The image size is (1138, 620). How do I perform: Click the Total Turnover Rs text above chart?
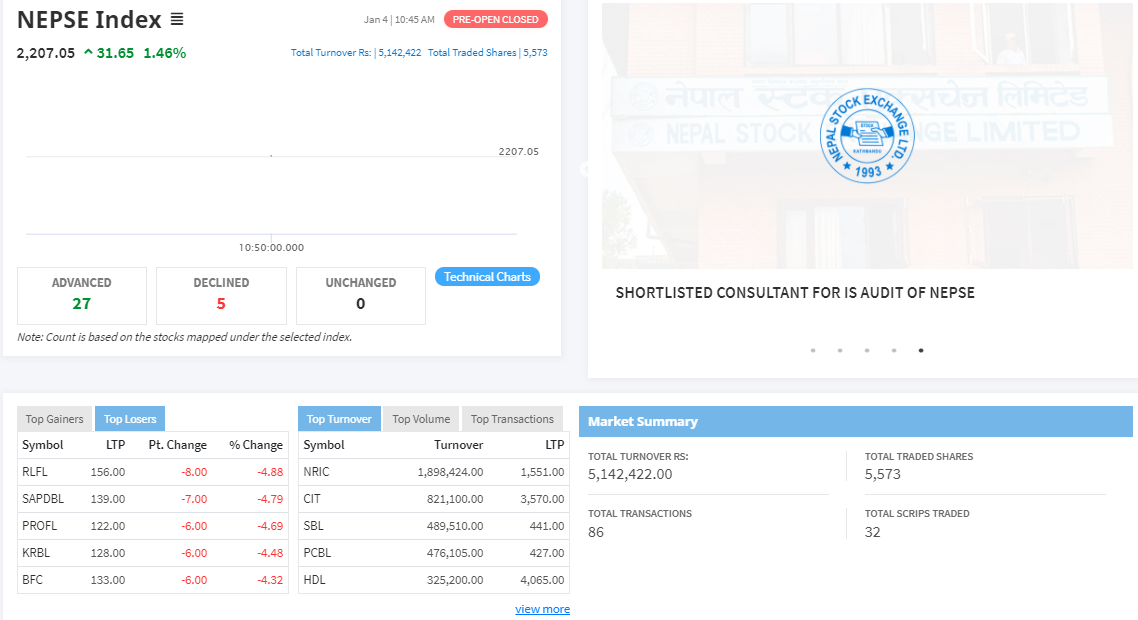pyautogui.click(x=356, y=52)
